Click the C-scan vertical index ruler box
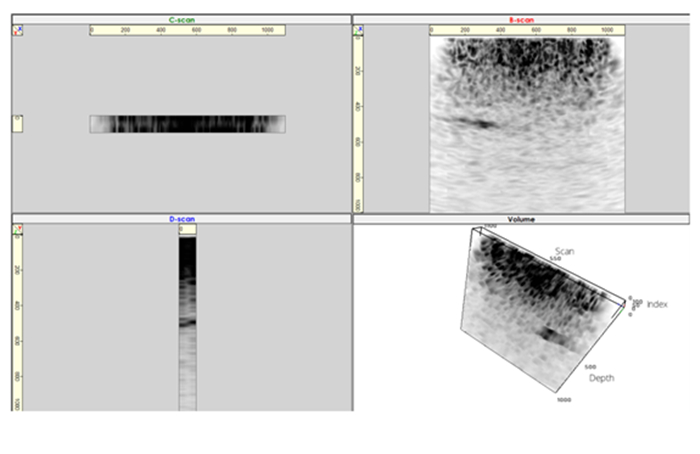This screenshot has width=700, height=454. pyautogui.click(x=17, y=123)
